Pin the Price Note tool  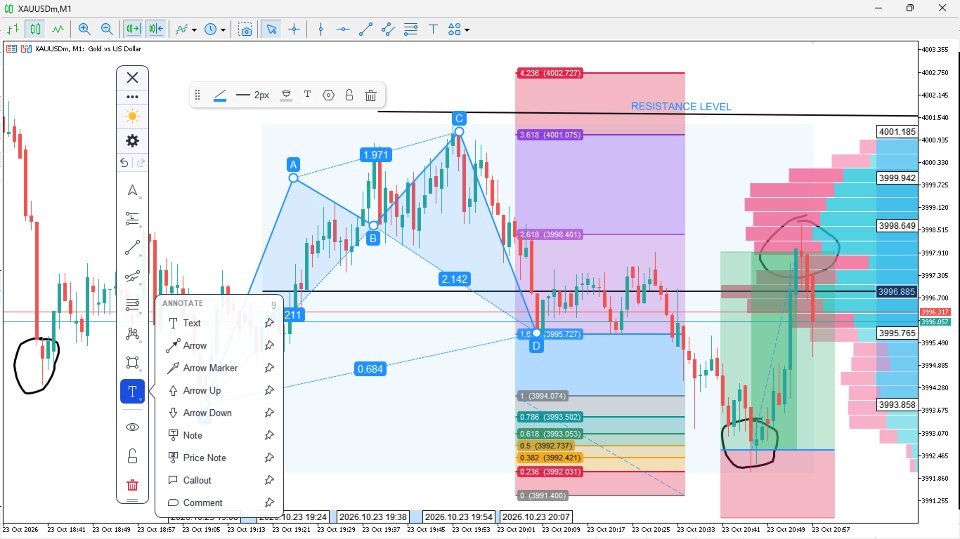click(269, 458)
